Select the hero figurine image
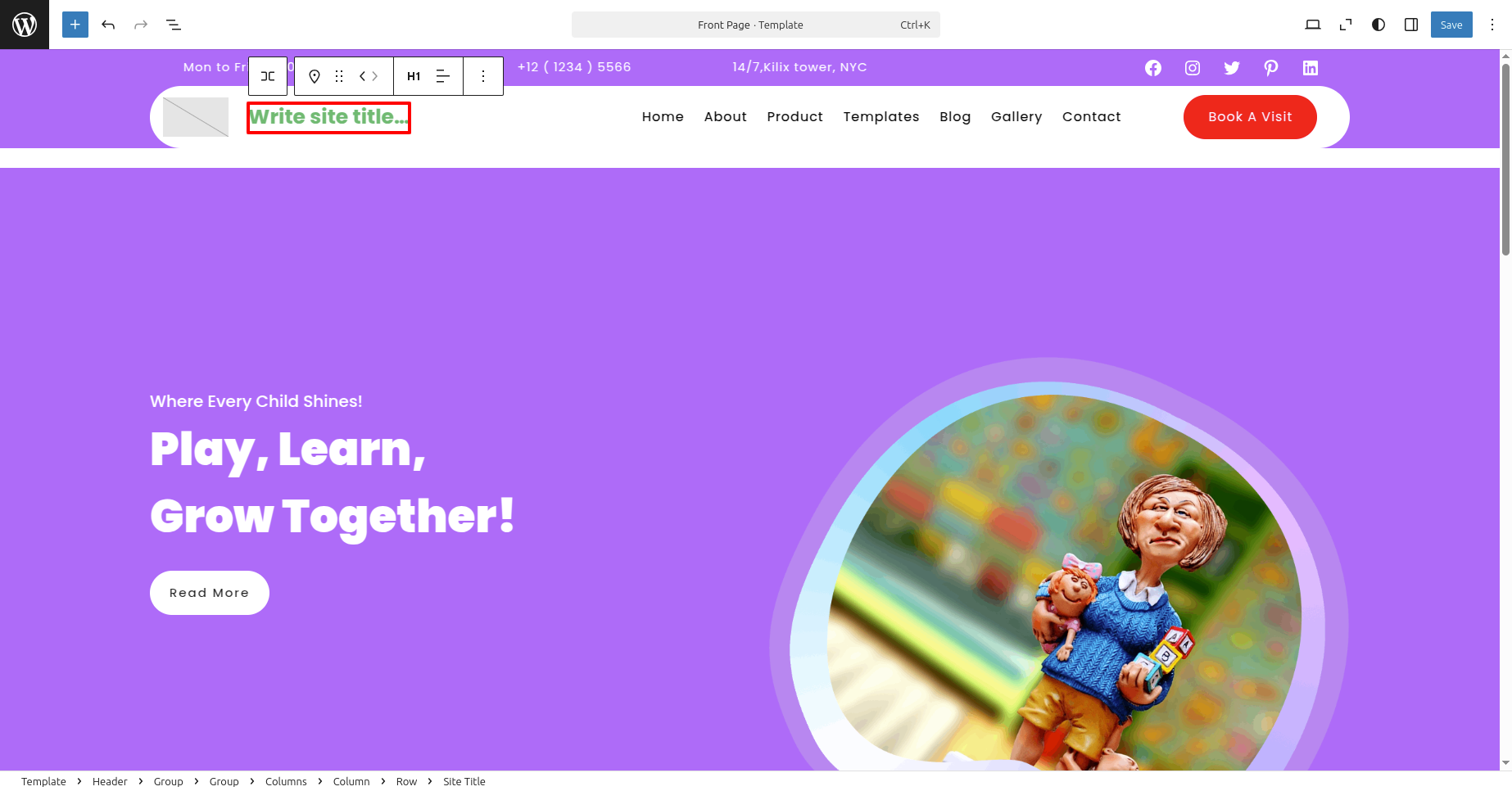The height and width of the screenshot is (791, 1512). coord(1059,565)
